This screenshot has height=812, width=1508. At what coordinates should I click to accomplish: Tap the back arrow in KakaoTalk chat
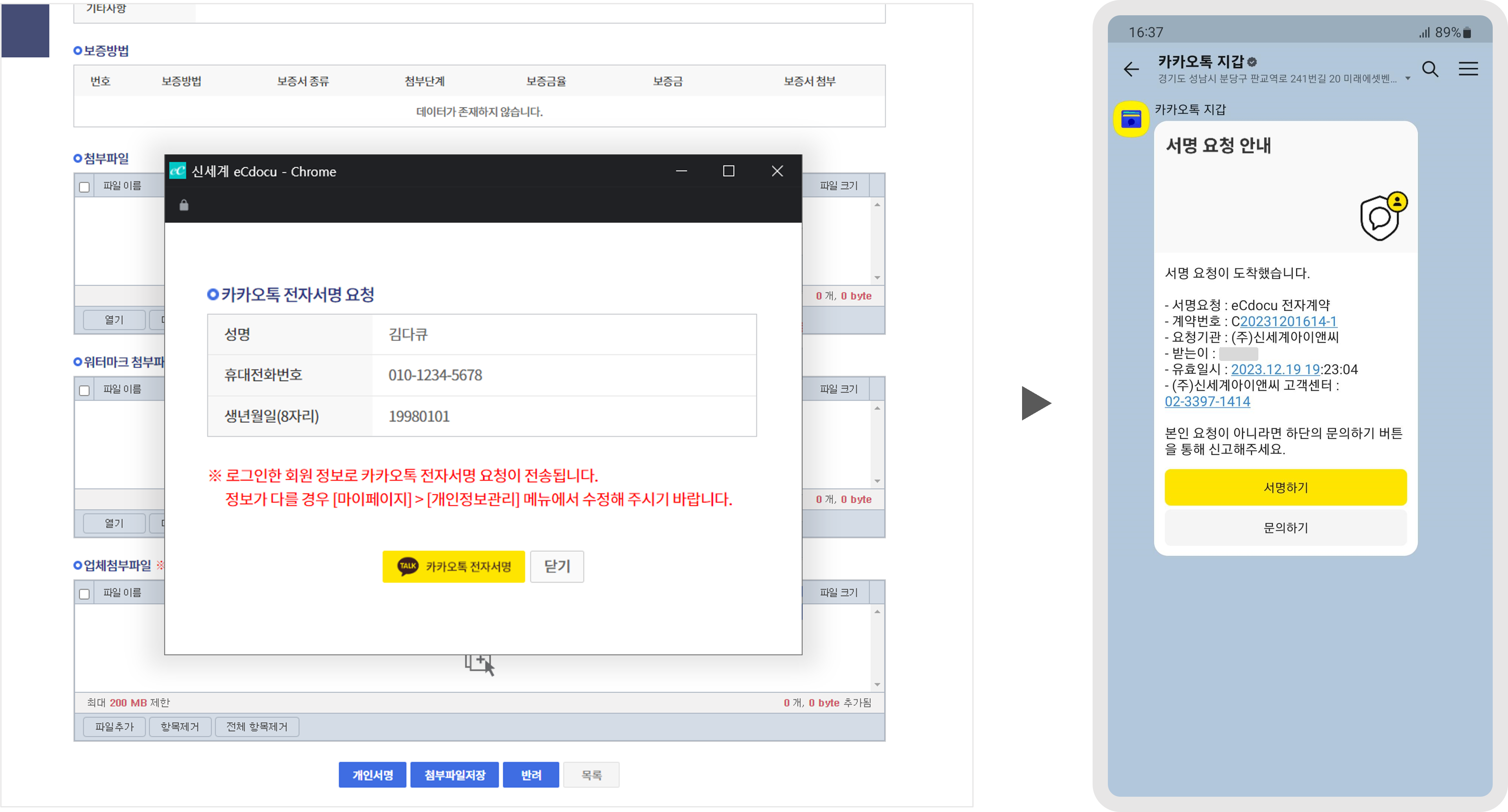(x=1131, y=70)
